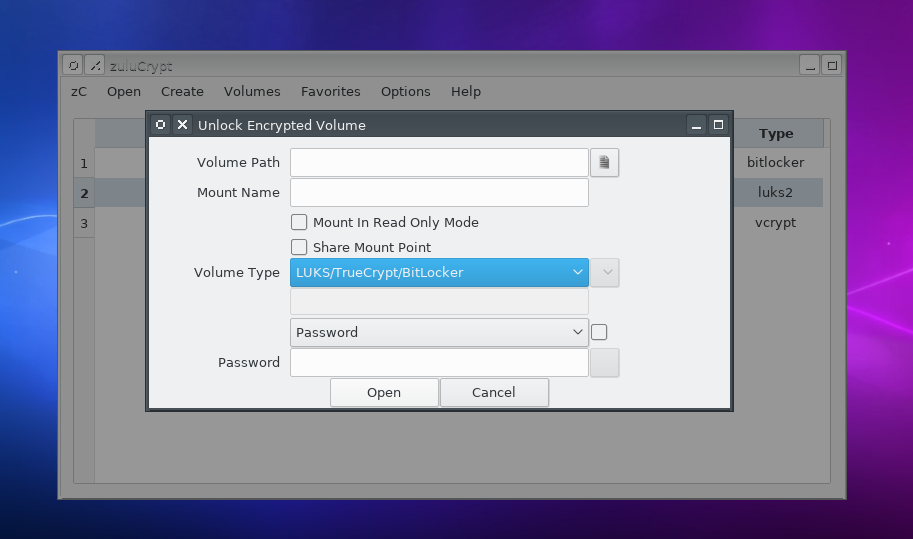Minimize the Unlock Encrypted Volume dialog
This screenshot has height=539, width=913.
(696, 125)
